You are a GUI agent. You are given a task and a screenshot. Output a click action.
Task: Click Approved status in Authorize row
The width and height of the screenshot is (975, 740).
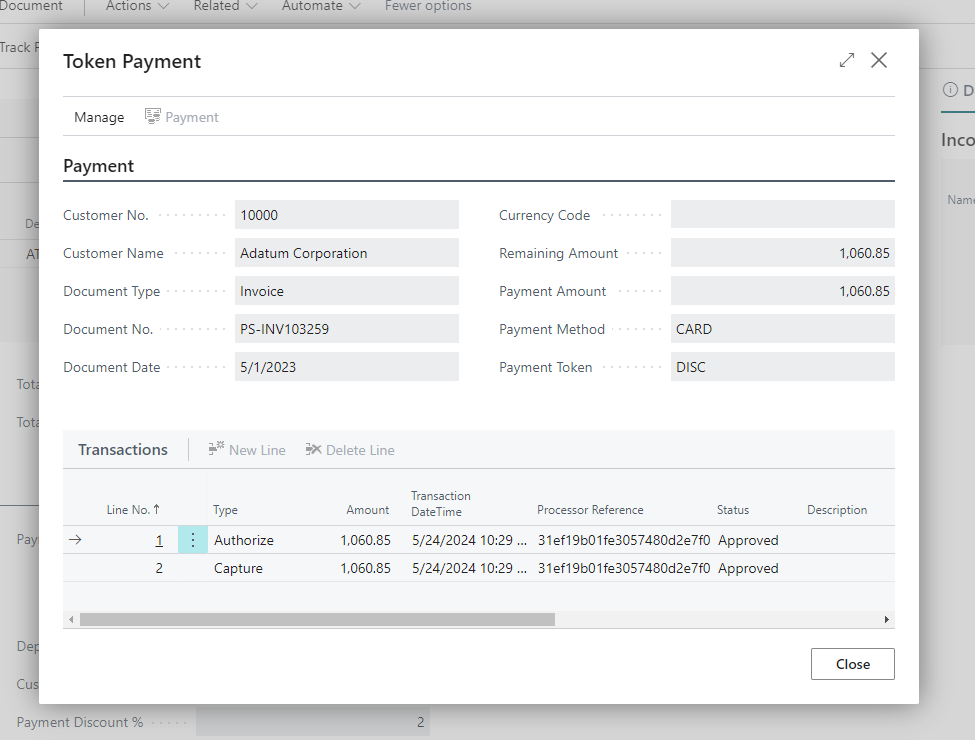coord(748,540)
